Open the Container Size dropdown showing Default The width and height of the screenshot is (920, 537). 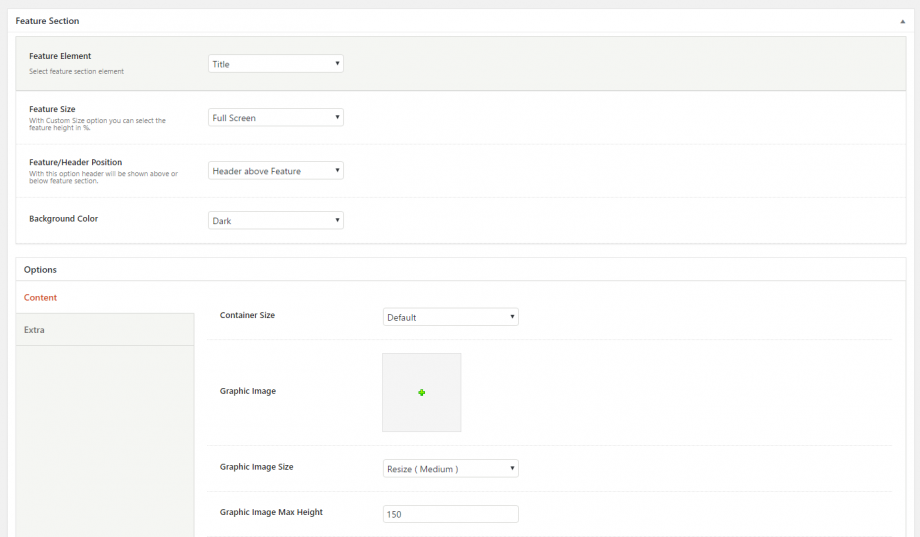tap(450, 317)
